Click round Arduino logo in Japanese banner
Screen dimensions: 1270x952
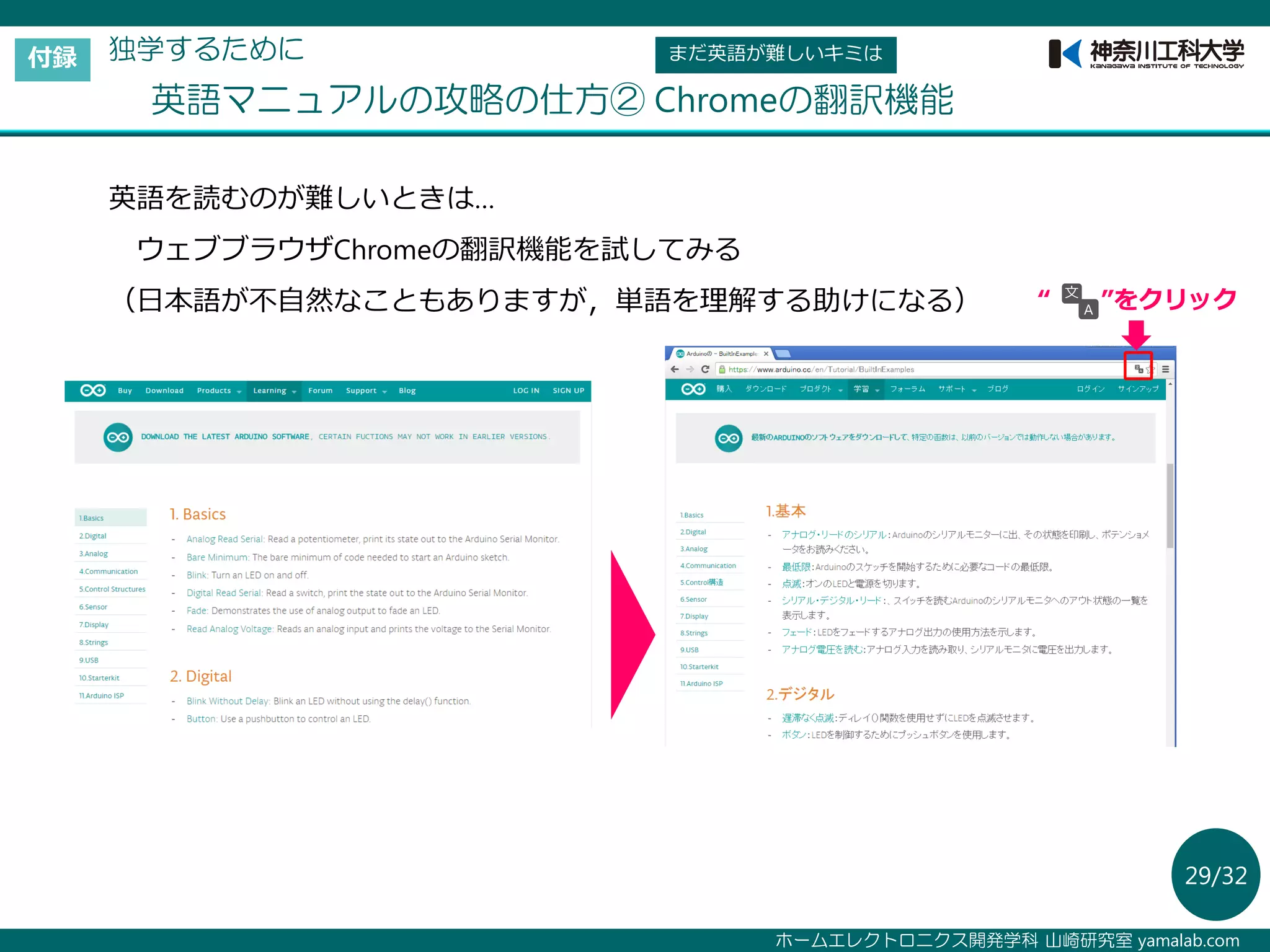(729, 438)
